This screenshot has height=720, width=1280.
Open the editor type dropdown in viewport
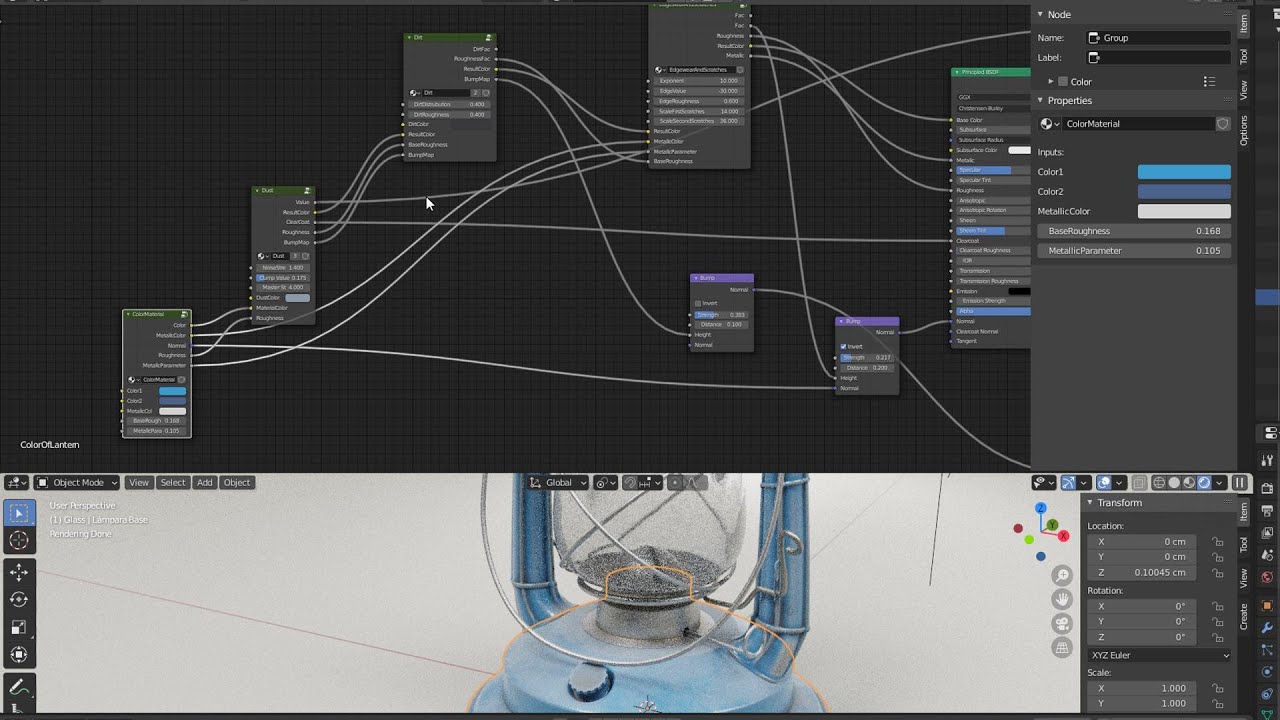[17, 483]
